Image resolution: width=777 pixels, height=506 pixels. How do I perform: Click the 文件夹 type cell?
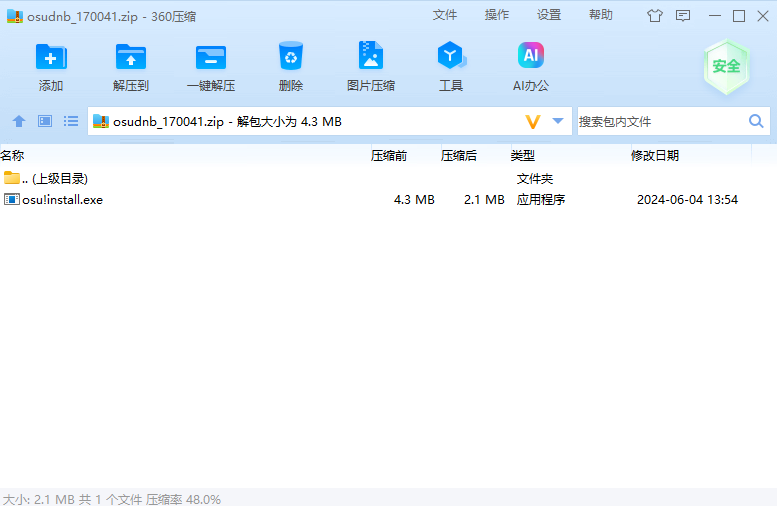535,178
